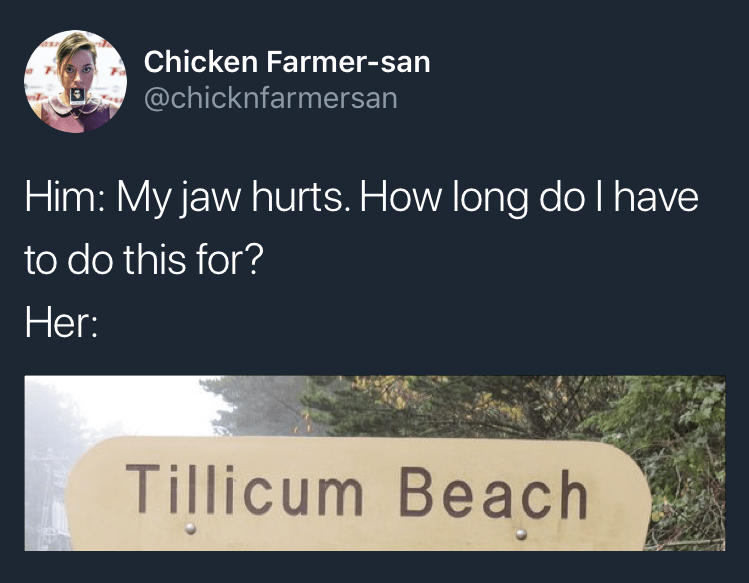Select the tweet line starting with Him:

click(362, 197)
